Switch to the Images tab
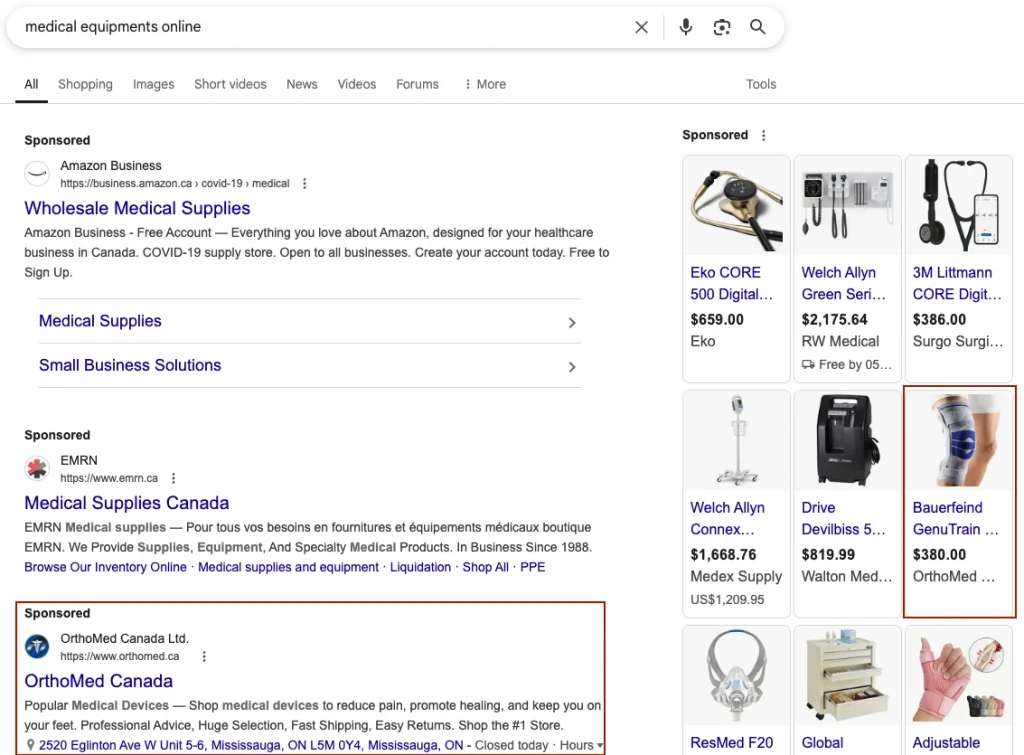The width and height of the screenshot is (1024, 755). (153, 84)
